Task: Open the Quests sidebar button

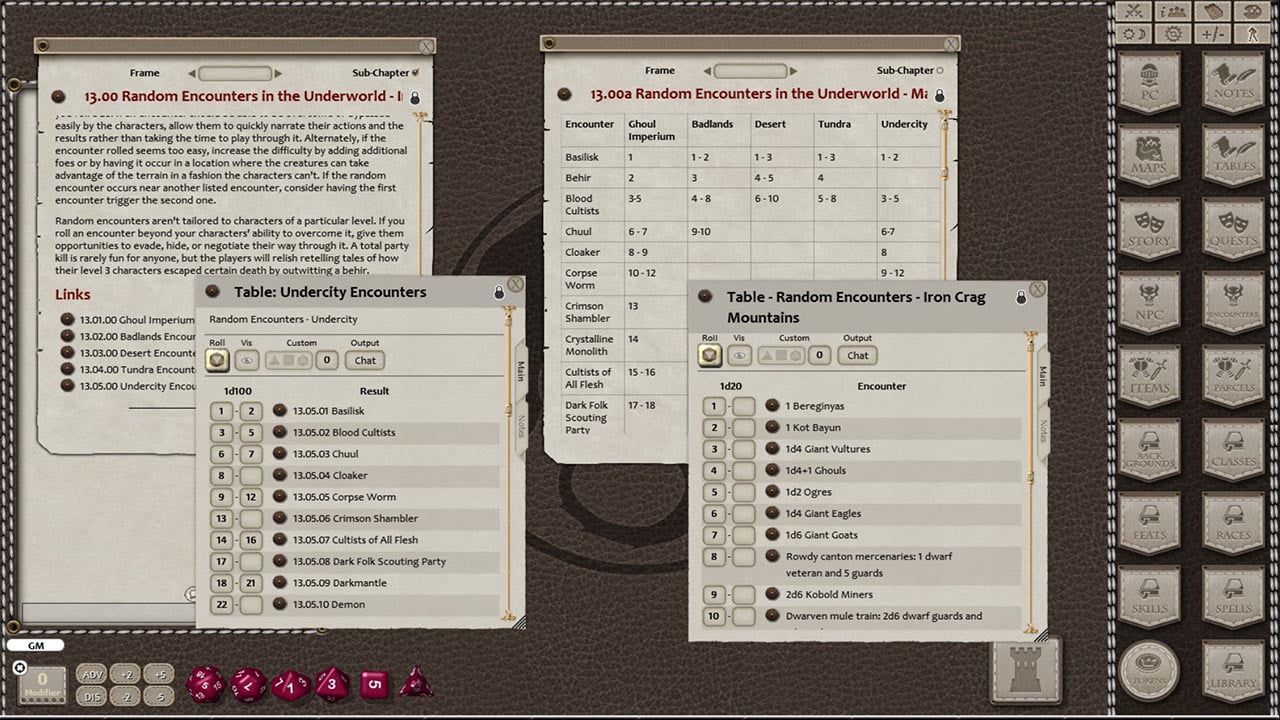Action: point(1233,230)
